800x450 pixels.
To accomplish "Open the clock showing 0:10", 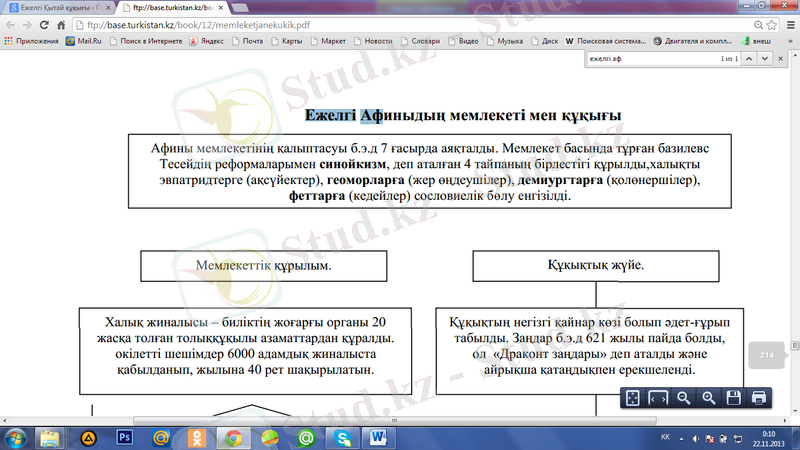I will coord(768,439).
